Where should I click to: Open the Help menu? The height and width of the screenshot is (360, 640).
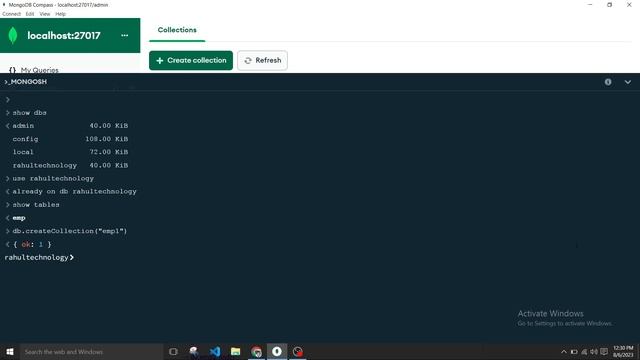pyautogui.click(x=60, y=14)
